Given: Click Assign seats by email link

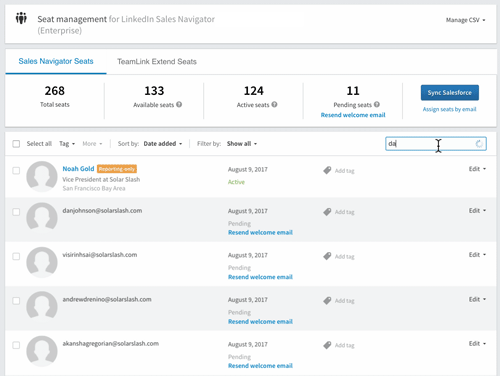Looking at the screenshot, I should (x=449, y=109).
